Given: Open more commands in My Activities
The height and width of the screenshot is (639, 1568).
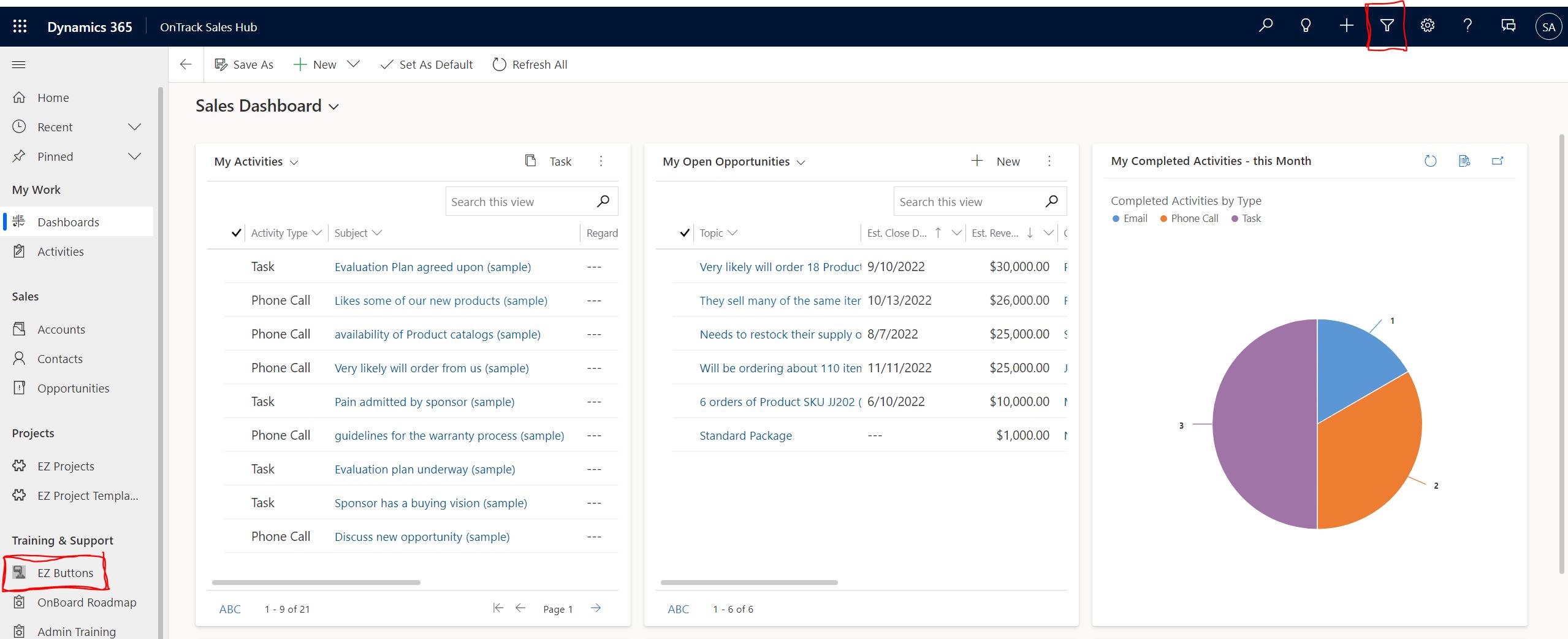Looking at the screenshot, I should (x=601, y=161).
